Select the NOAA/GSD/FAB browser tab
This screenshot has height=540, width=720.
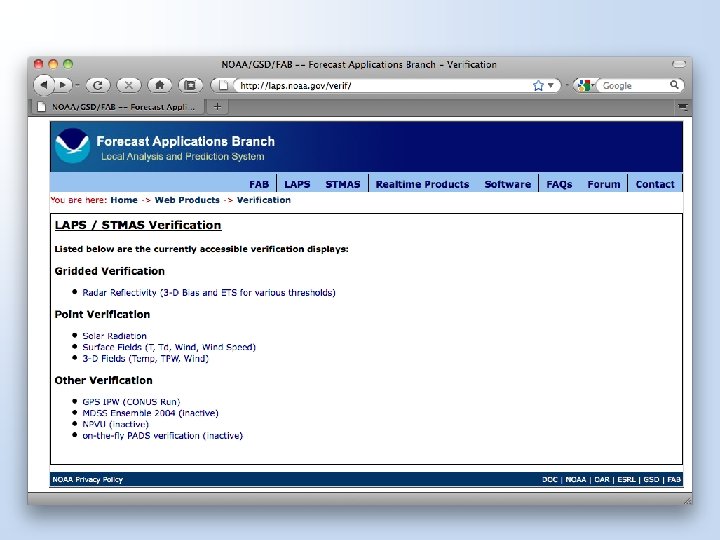118,107
